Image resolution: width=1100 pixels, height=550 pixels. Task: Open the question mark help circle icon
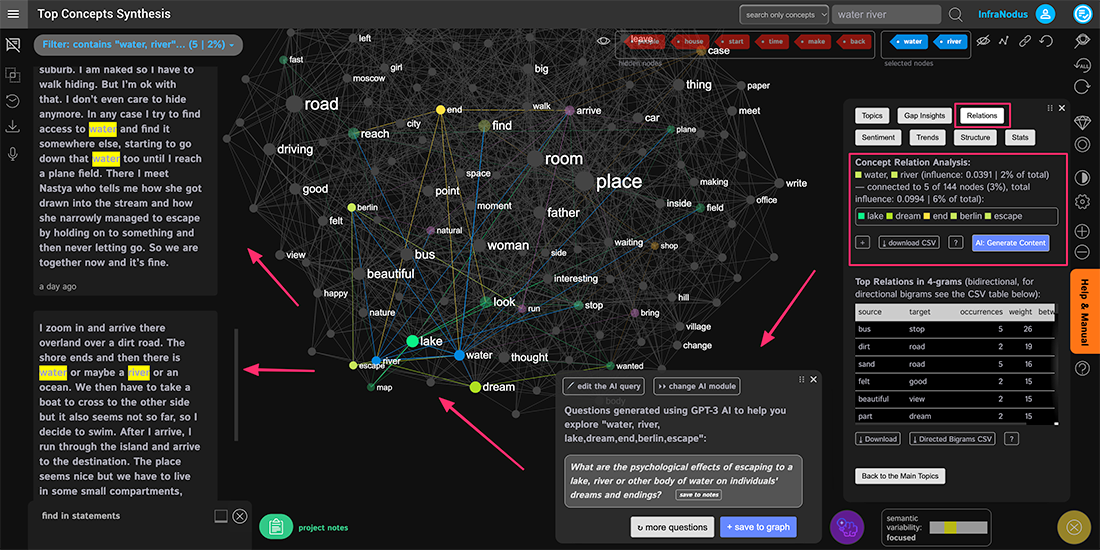1082,367
